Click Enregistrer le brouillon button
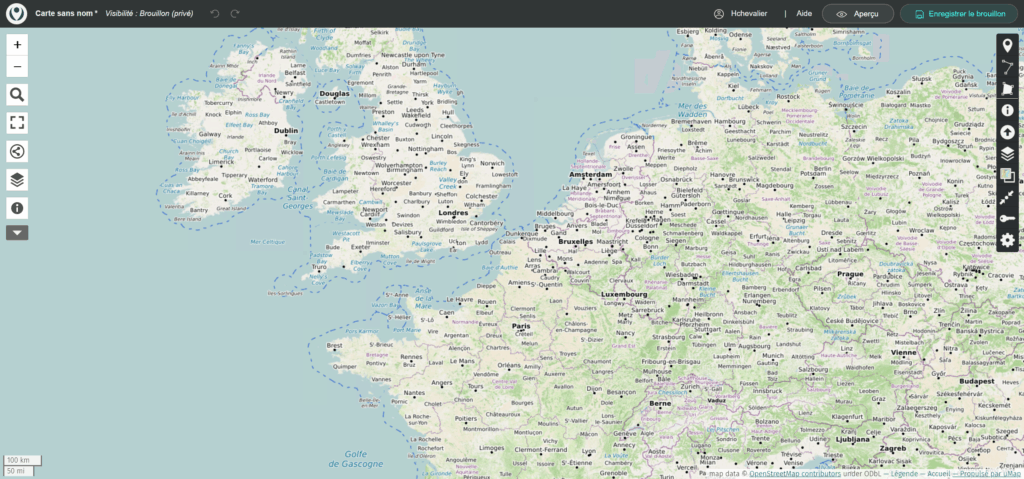 click(x=959, y=14)
